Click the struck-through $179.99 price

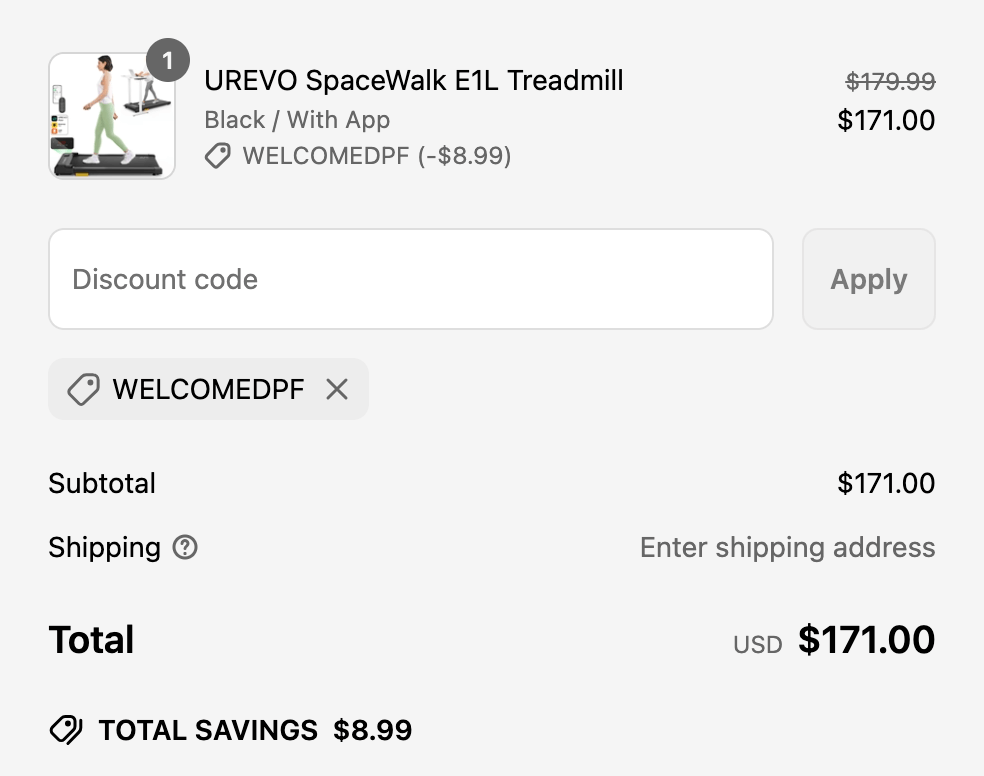(890, 81)
